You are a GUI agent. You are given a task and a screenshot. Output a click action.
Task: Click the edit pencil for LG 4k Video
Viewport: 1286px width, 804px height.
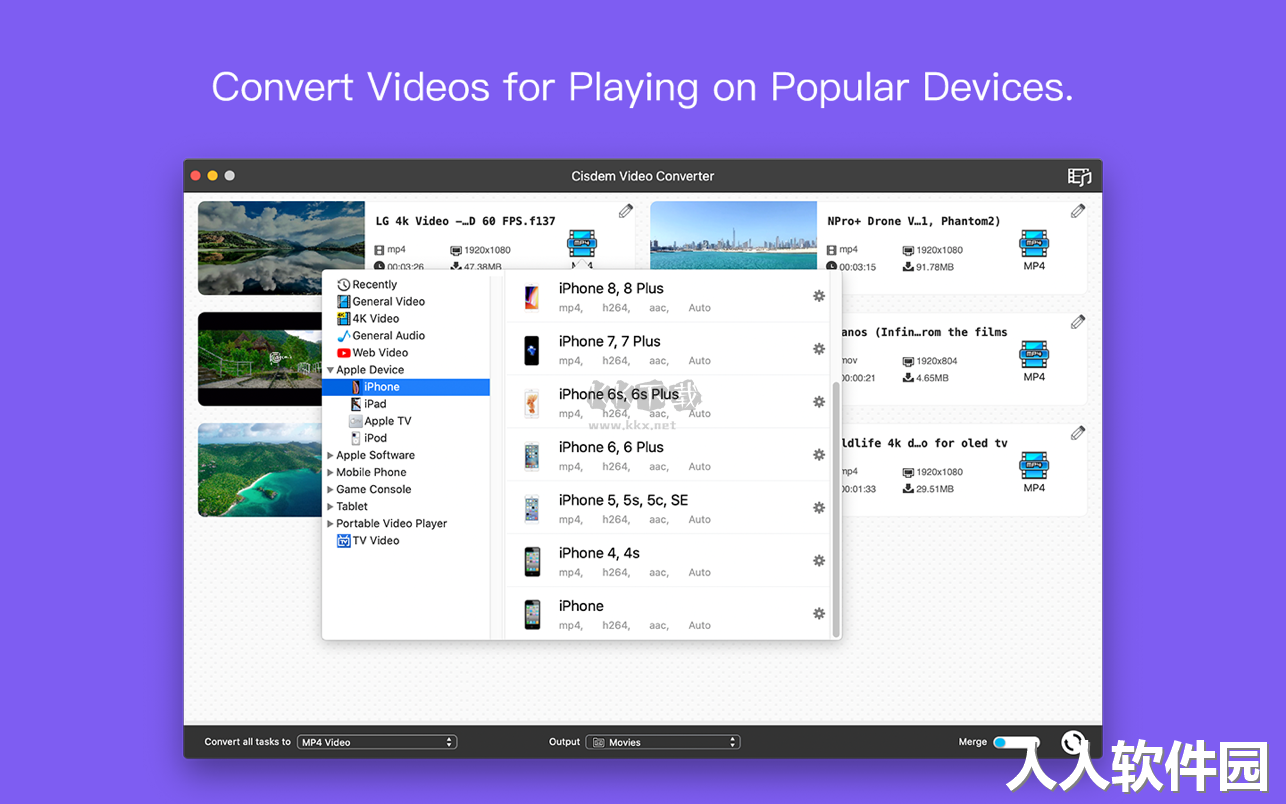tap(626, 211)
